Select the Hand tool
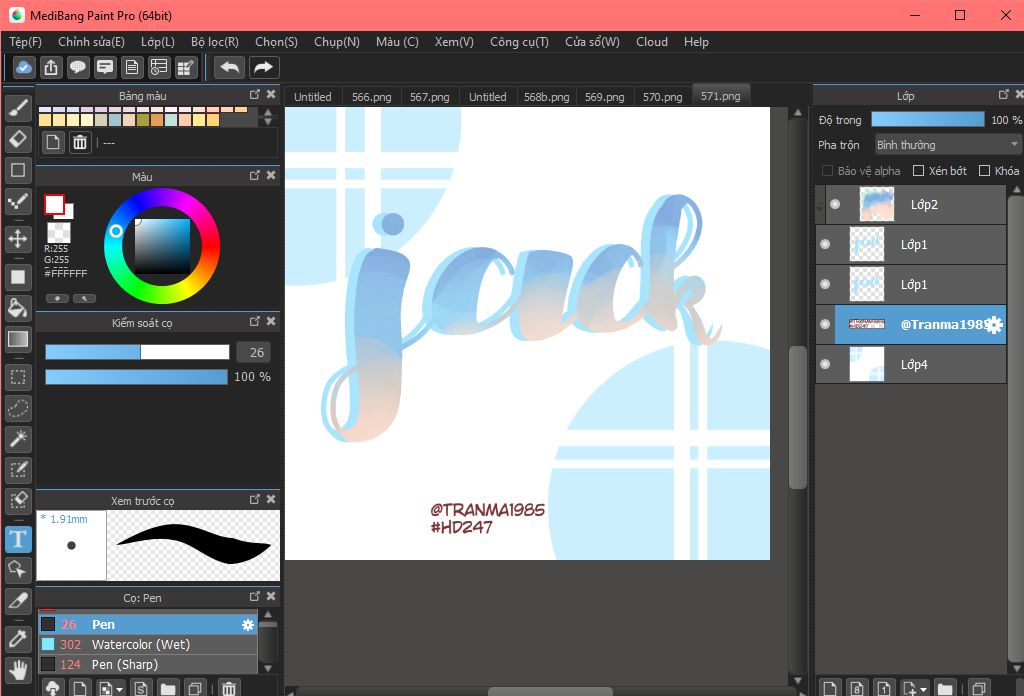 tap(18, 670)
